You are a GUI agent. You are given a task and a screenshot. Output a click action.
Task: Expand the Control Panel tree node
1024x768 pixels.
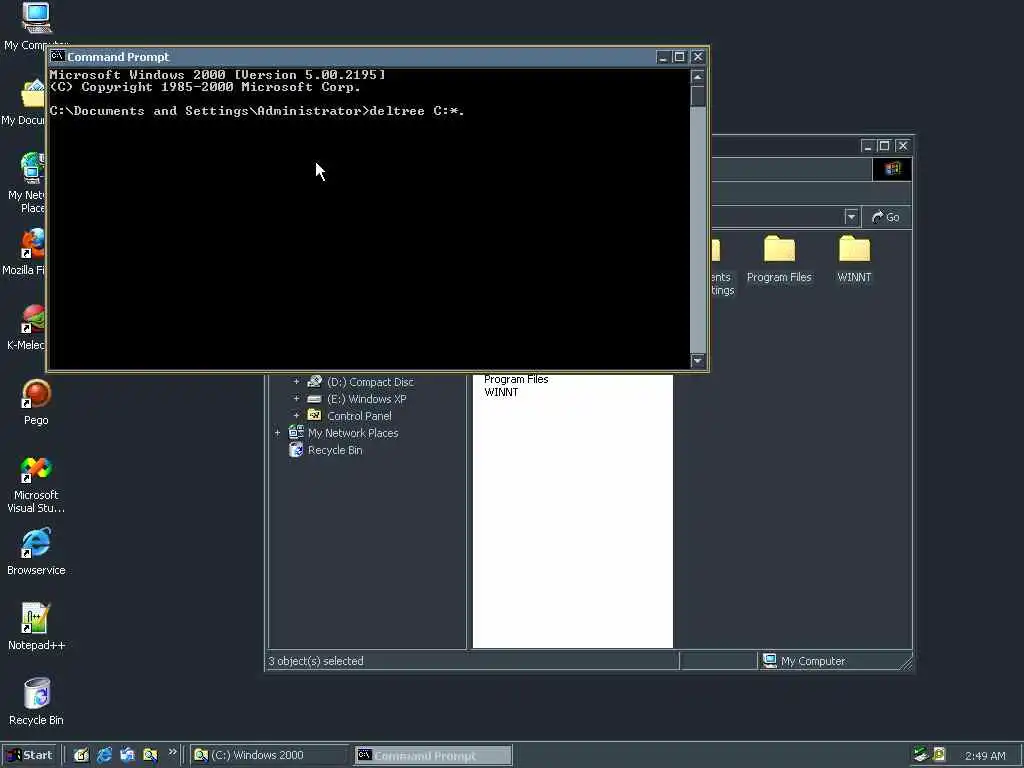point(296,415)
